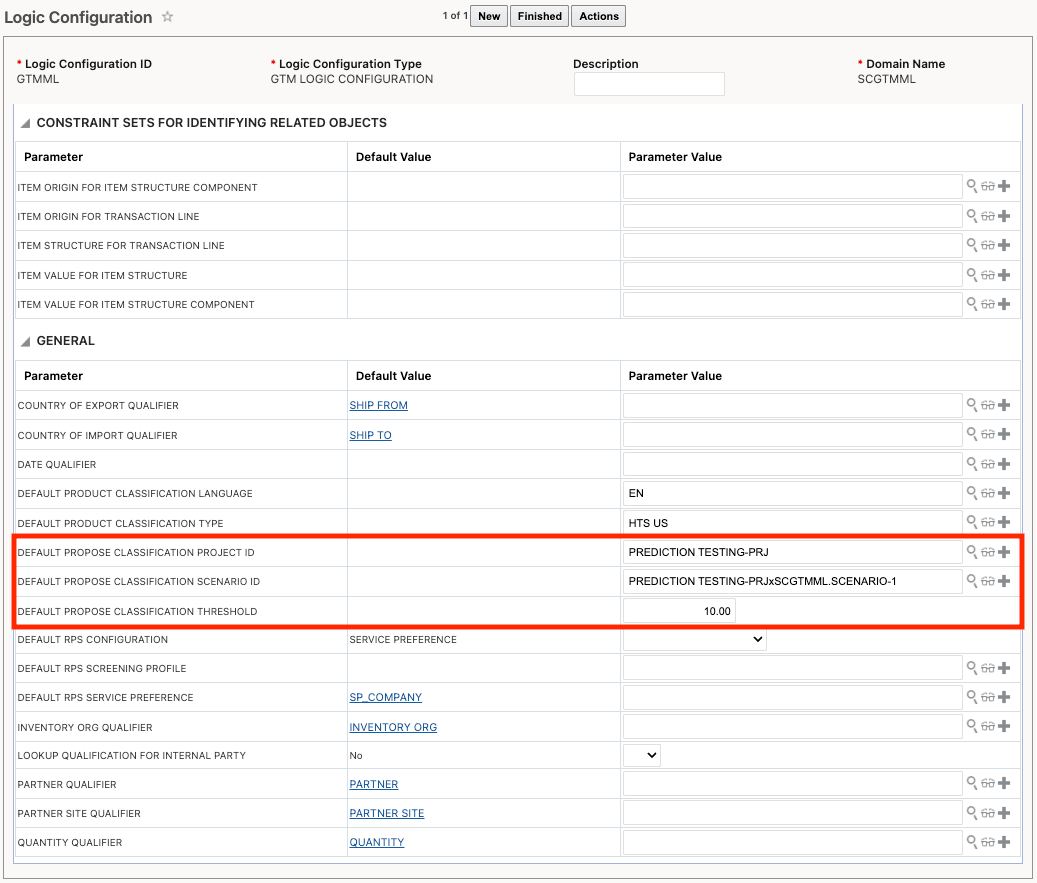Click search icon for DEFAULT RPS SCREENING PROFILE
1037x883 pixels.
click(972, 668)
